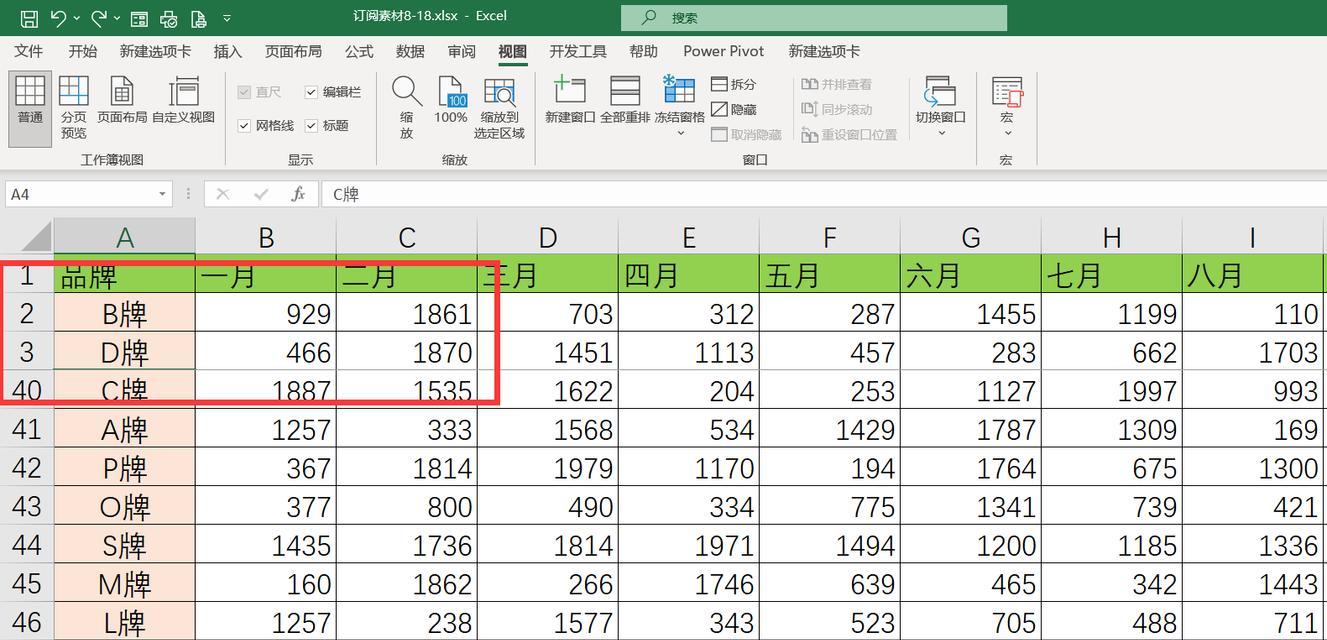This screenshot has height=640, width=1327.
Task: Switch to 分页预览 page break preview
Action: [74, 108]
